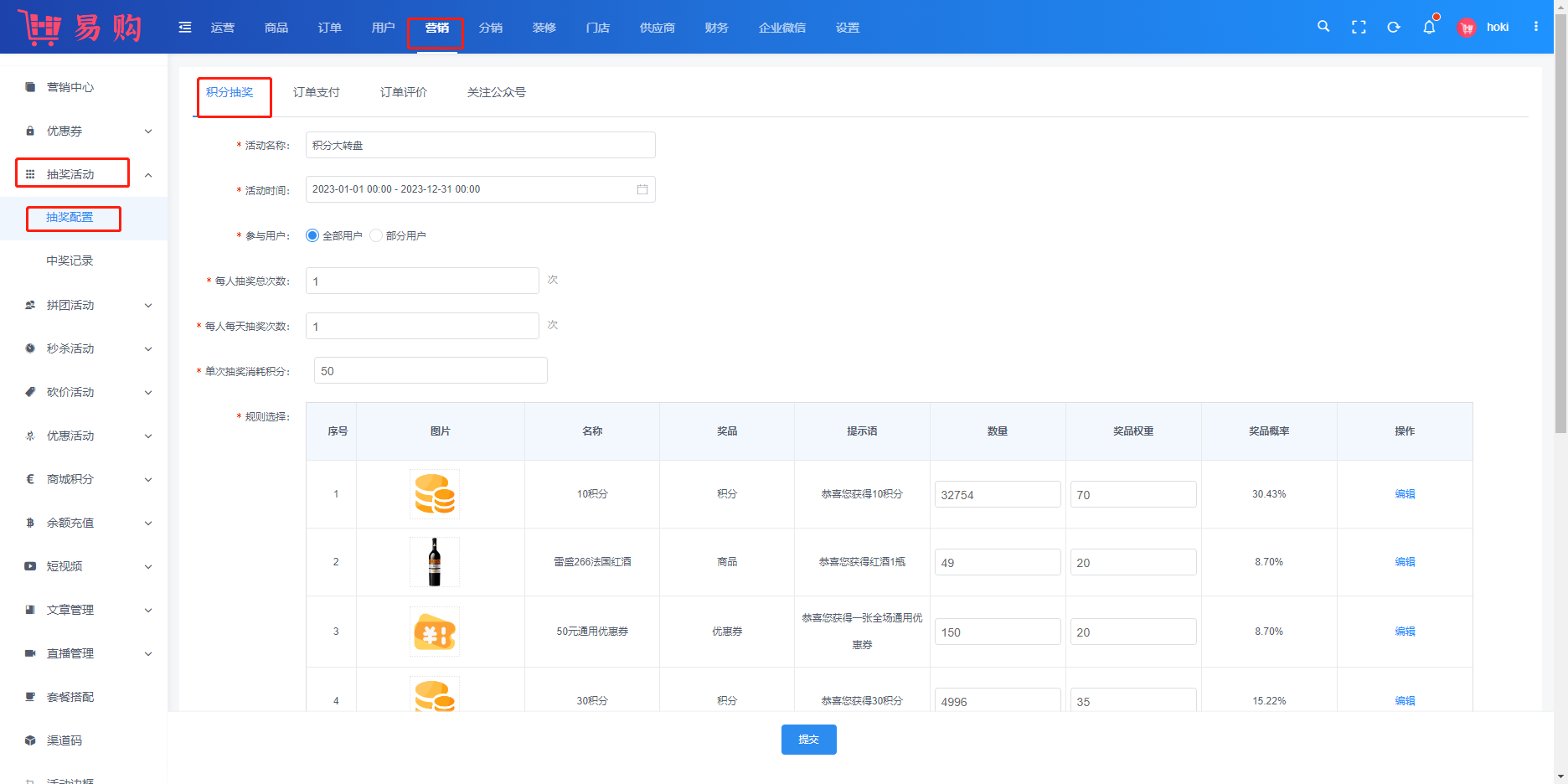Click the 雷盛266法国红酒 prize thumbnail

(435, 562)
